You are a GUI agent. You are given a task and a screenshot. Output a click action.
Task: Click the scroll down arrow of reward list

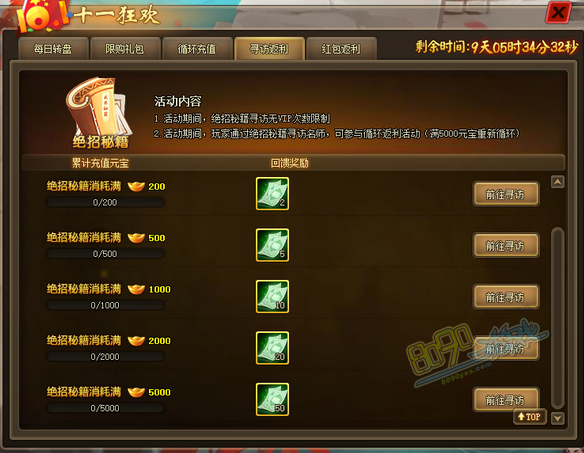tap(558, 418)
